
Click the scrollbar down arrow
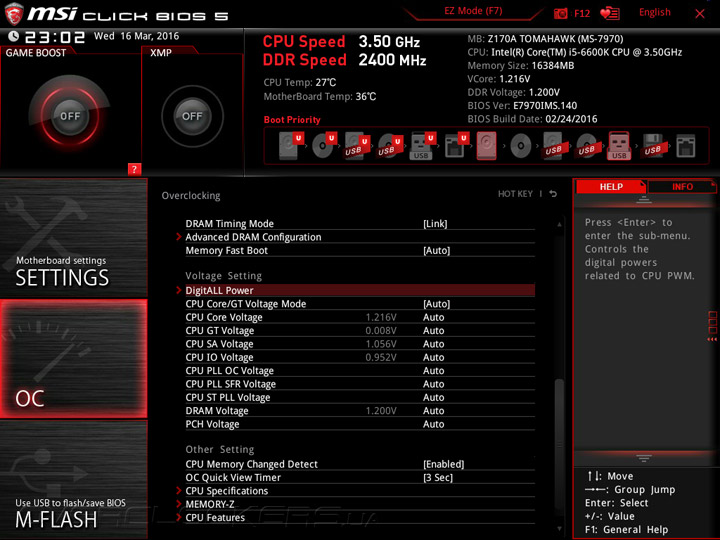pyautogui.click(x=559, y=529)
